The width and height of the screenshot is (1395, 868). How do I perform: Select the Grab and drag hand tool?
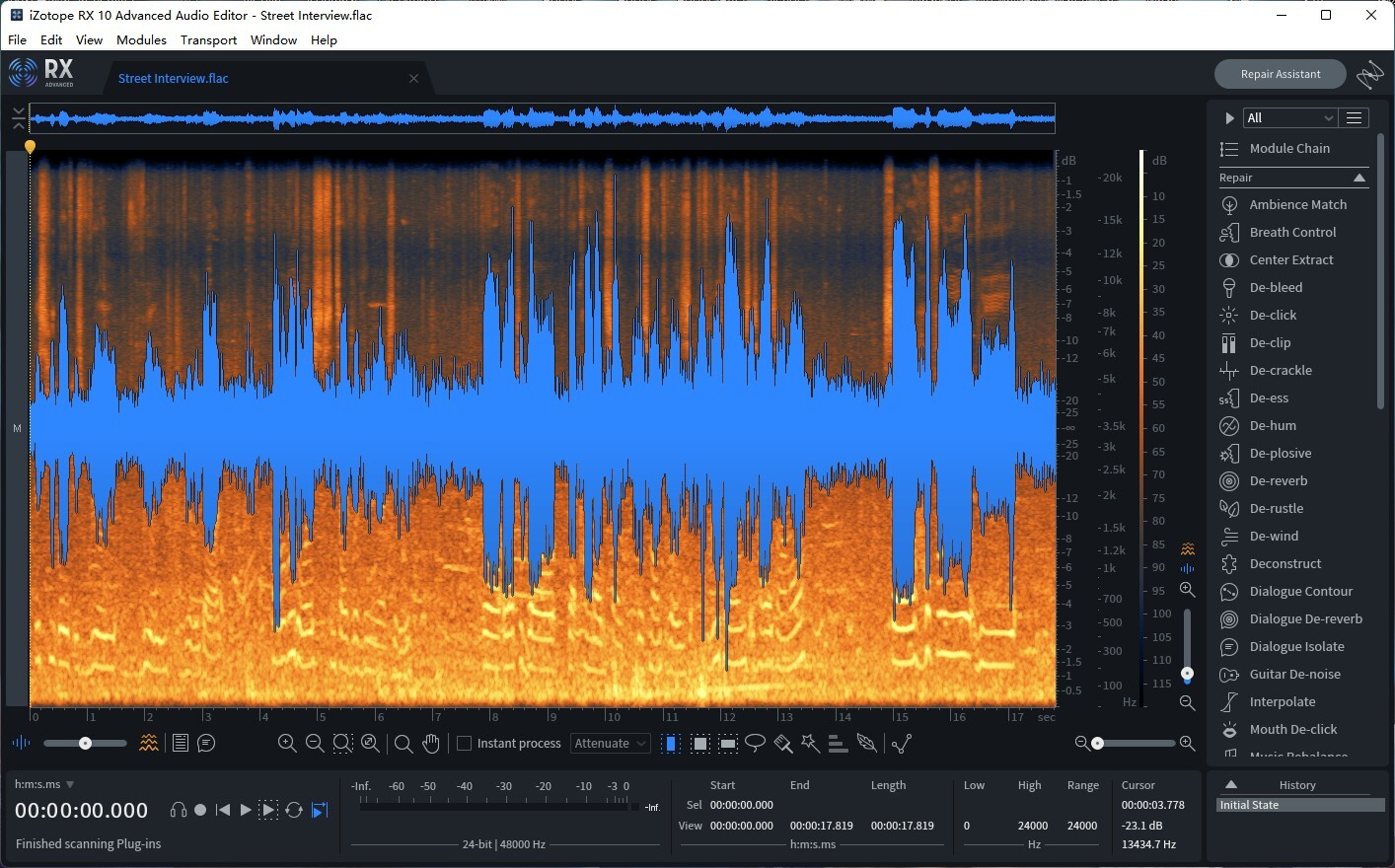431,743
